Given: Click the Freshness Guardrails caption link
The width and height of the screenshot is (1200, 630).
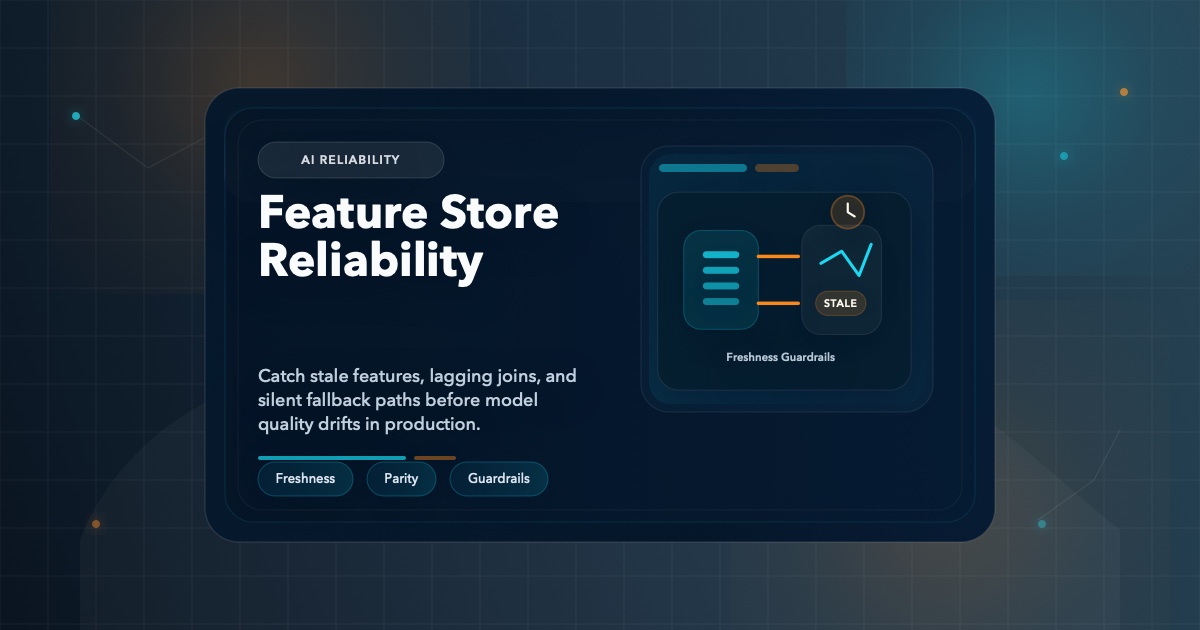Looking at the screenshot, I should (781, 356).
